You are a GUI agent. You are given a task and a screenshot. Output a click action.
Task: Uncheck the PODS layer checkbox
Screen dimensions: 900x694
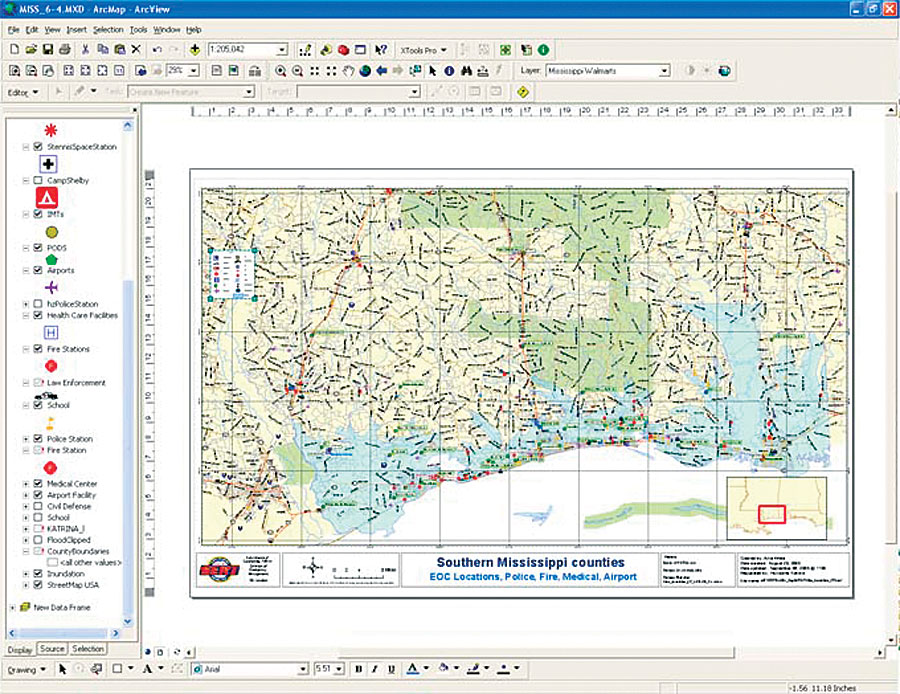[x=38, y=248]
